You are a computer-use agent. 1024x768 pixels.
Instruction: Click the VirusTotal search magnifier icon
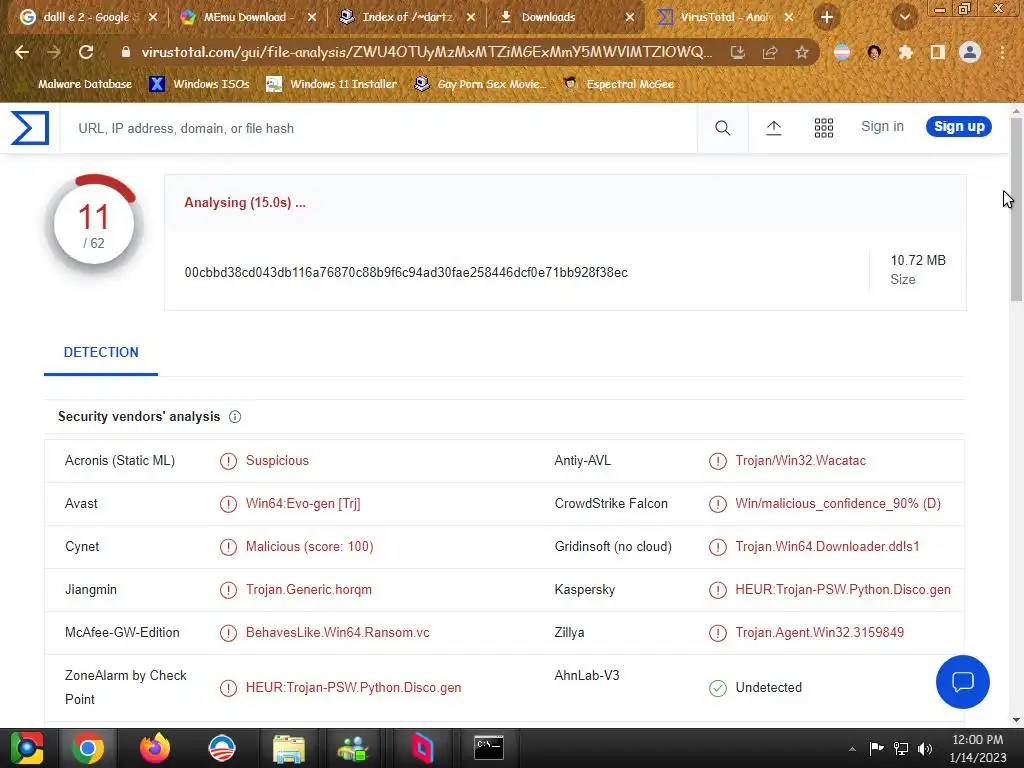[x=722, y=128]
